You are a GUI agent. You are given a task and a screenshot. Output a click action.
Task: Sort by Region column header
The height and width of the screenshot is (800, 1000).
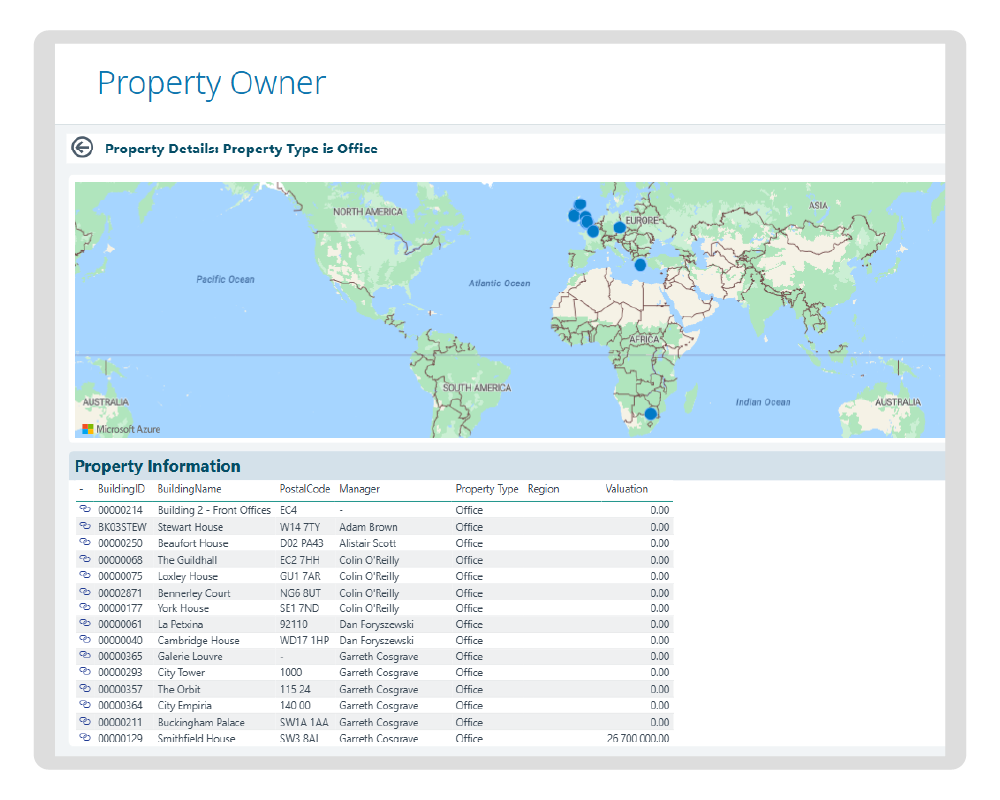click(543, 489)
